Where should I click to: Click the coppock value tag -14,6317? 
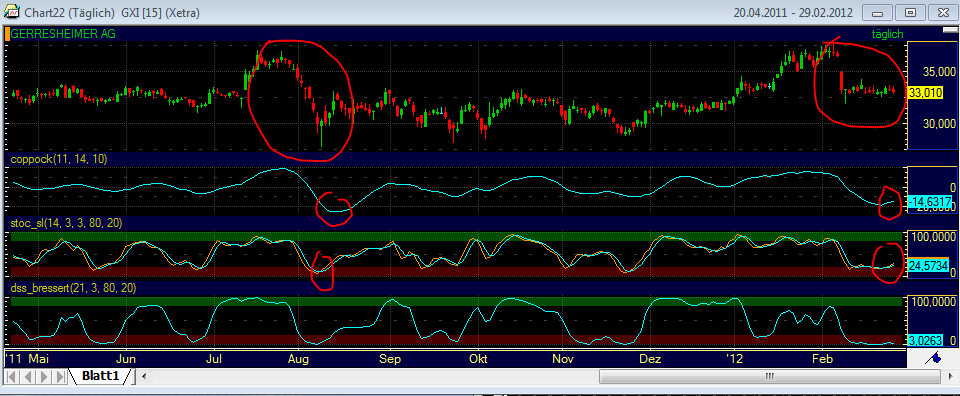929,201
